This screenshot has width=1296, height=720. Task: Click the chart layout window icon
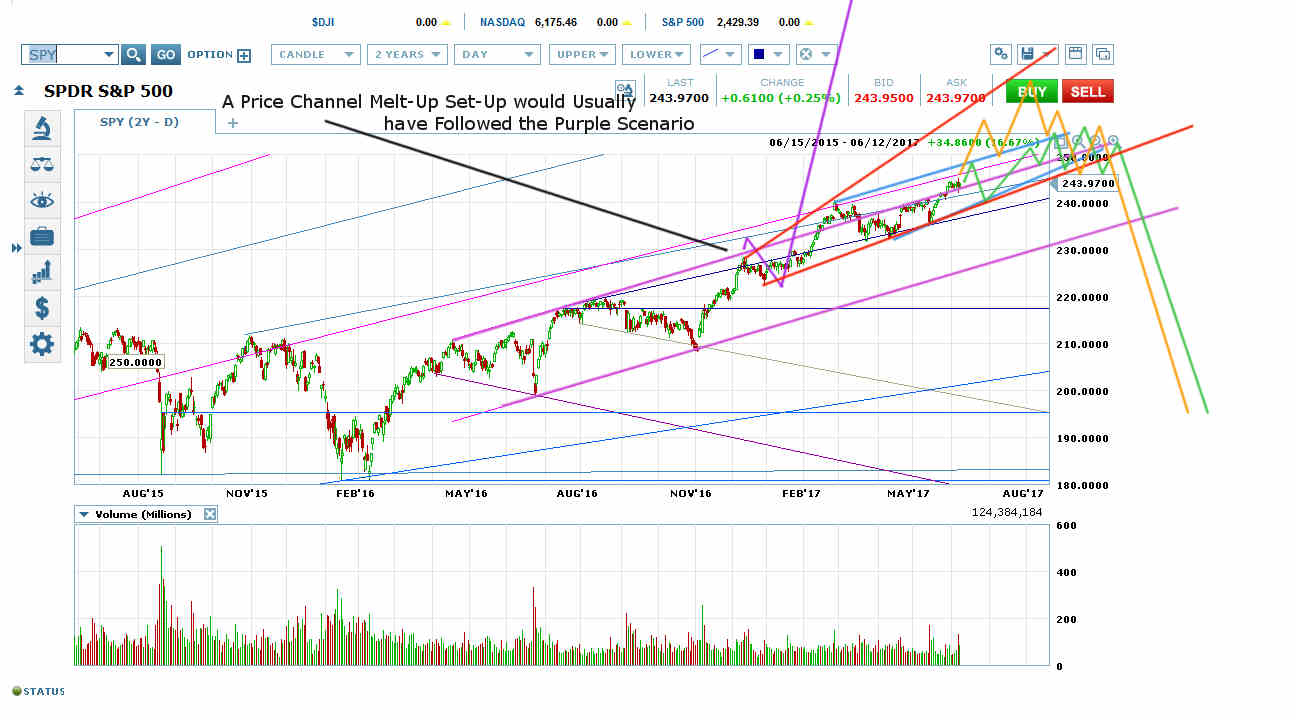1076,55
